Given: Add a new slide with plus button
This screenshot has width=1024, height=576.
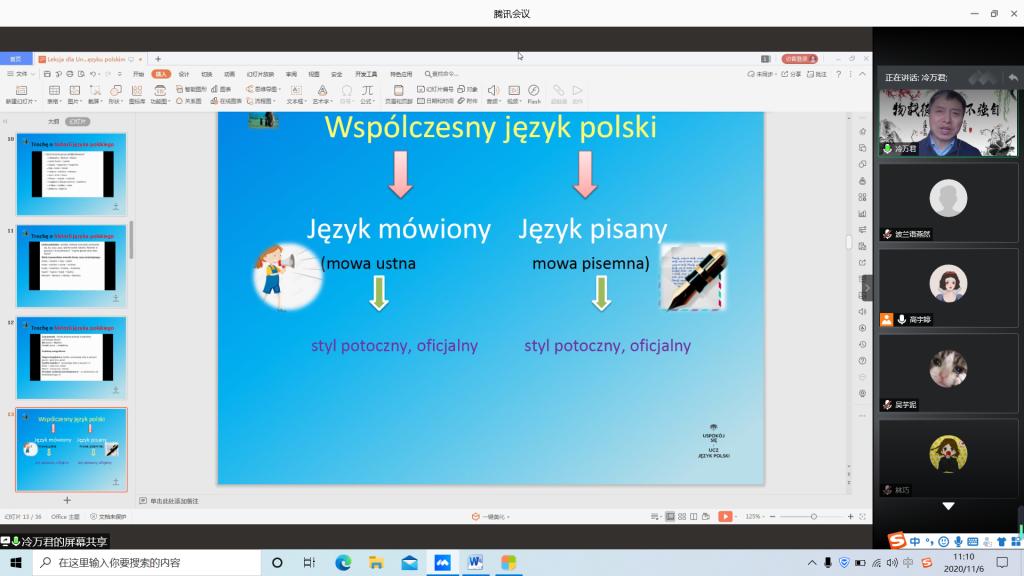Looking at the screenshot, I should [x=67, y=500].
